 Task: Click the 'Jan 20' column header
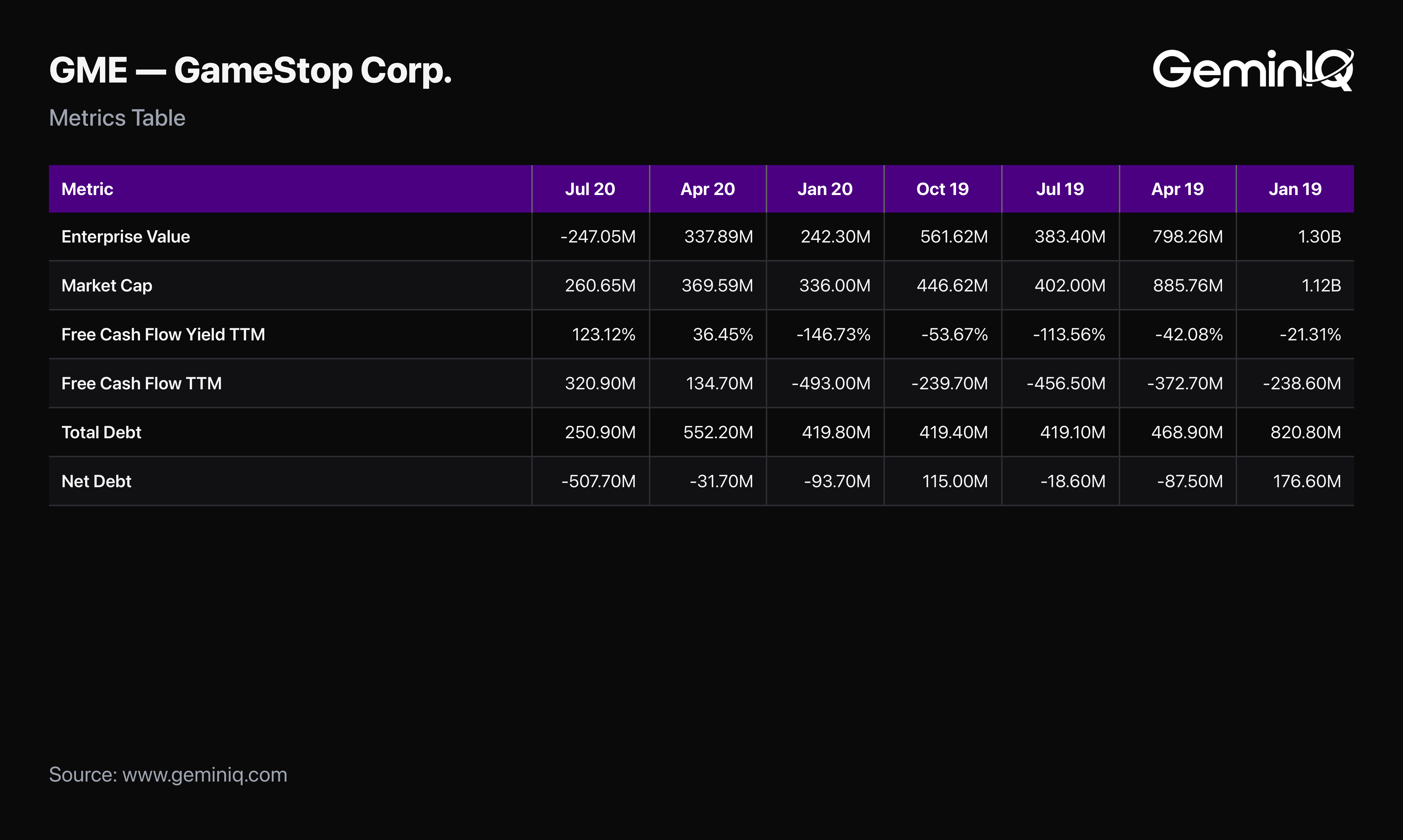point(825,189)
